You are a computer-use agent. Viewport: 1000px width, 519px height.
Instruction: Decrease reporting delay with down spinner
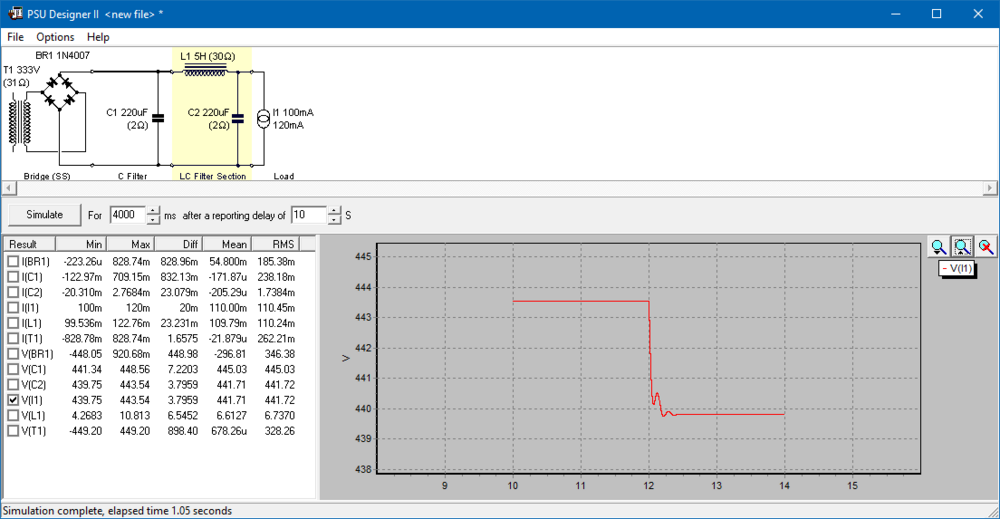point(333,220)
